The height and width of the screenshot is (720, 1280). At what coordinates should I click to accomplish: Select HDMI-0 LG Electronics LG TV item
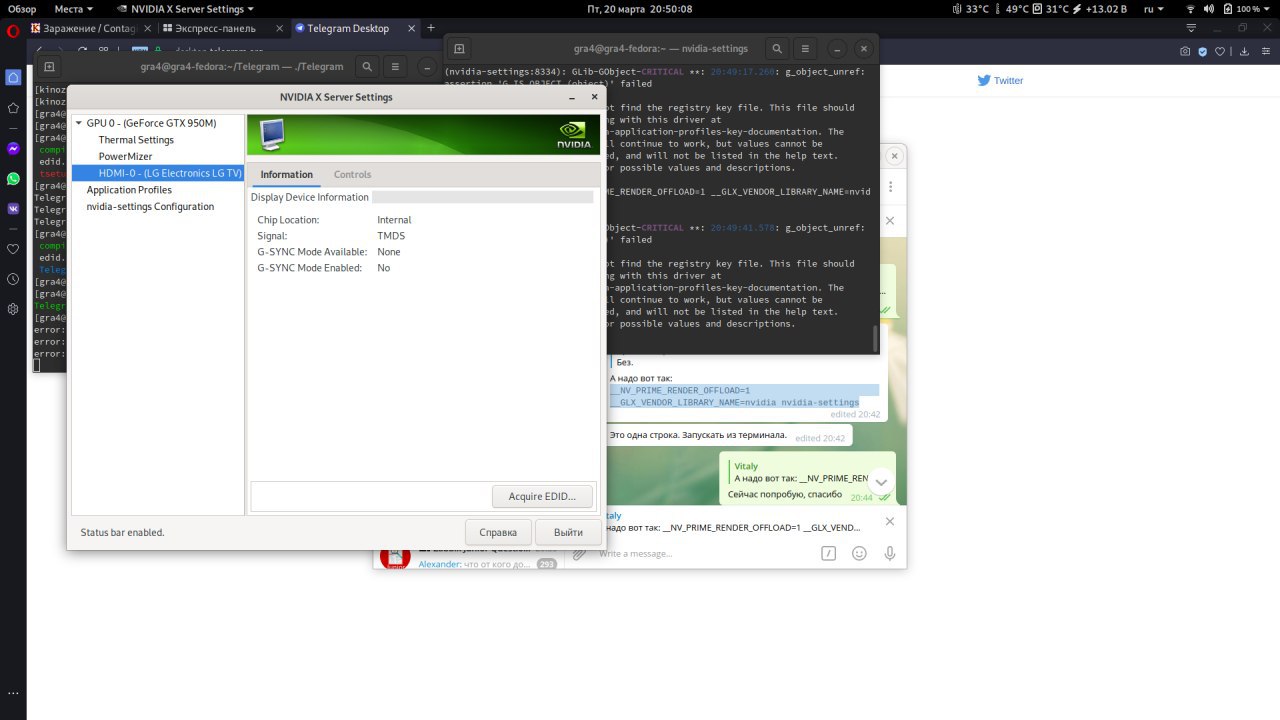coord(158,173)
